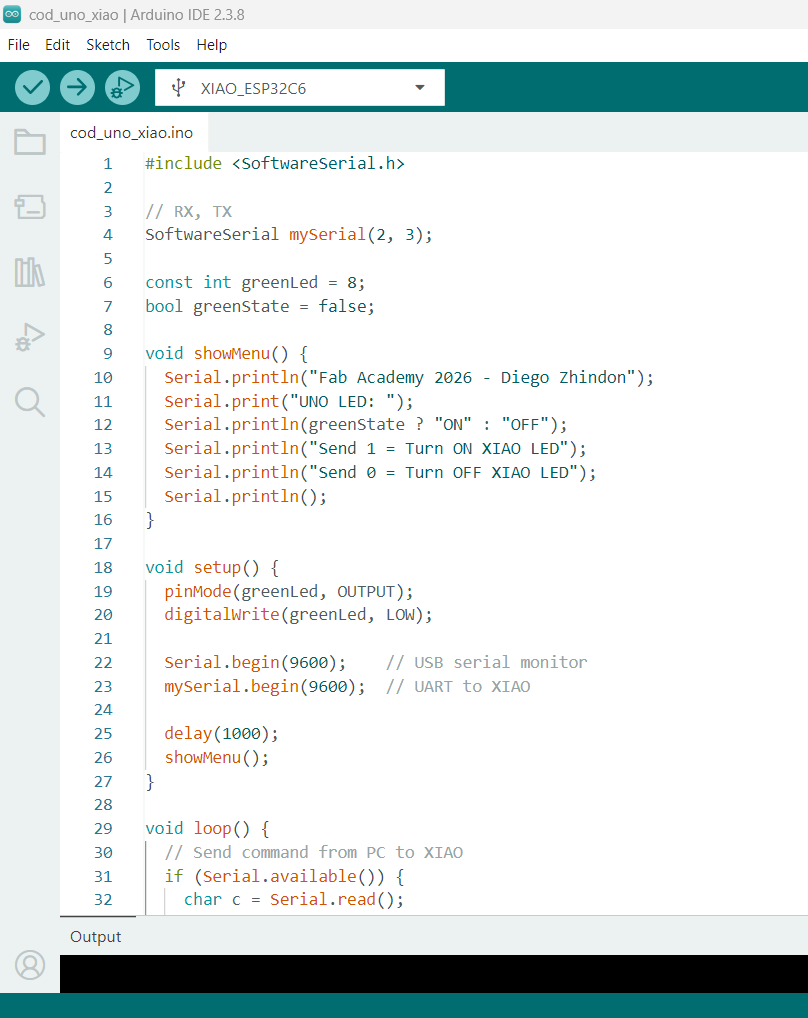Open the Boards Manager sidebar icon

[x=29, y=207]
